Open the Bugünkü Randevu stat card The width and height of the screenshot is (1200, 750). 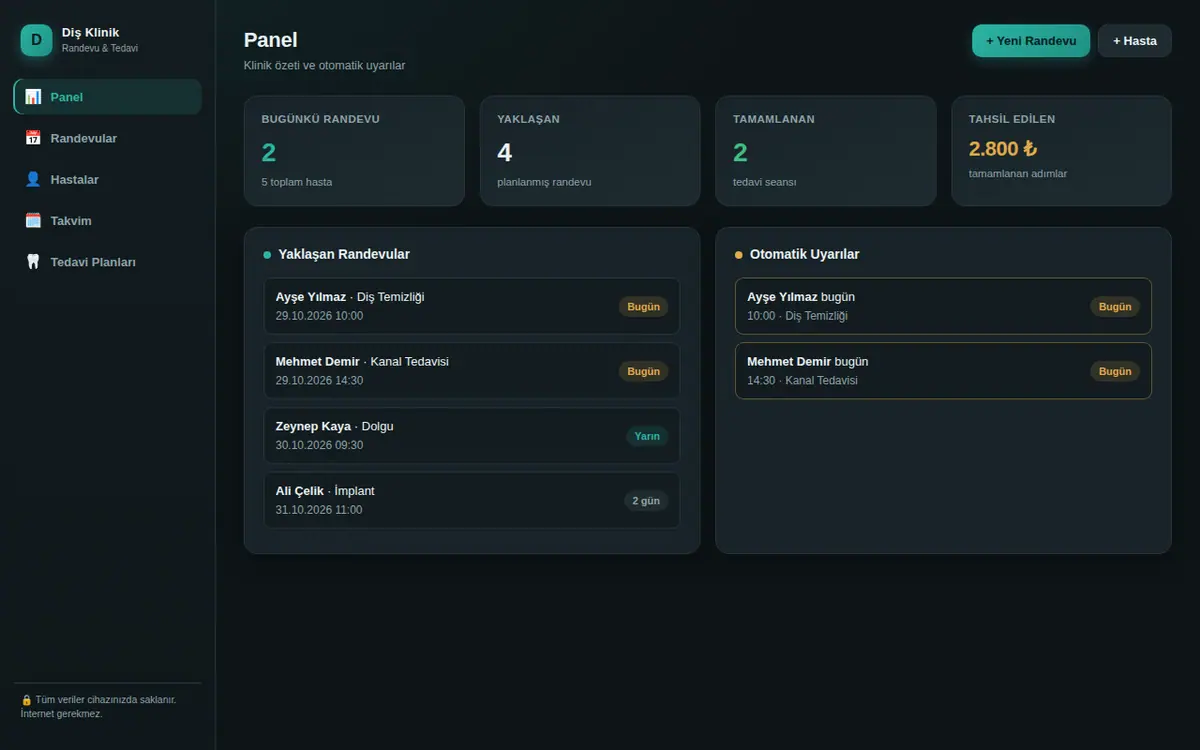(354, 151)
